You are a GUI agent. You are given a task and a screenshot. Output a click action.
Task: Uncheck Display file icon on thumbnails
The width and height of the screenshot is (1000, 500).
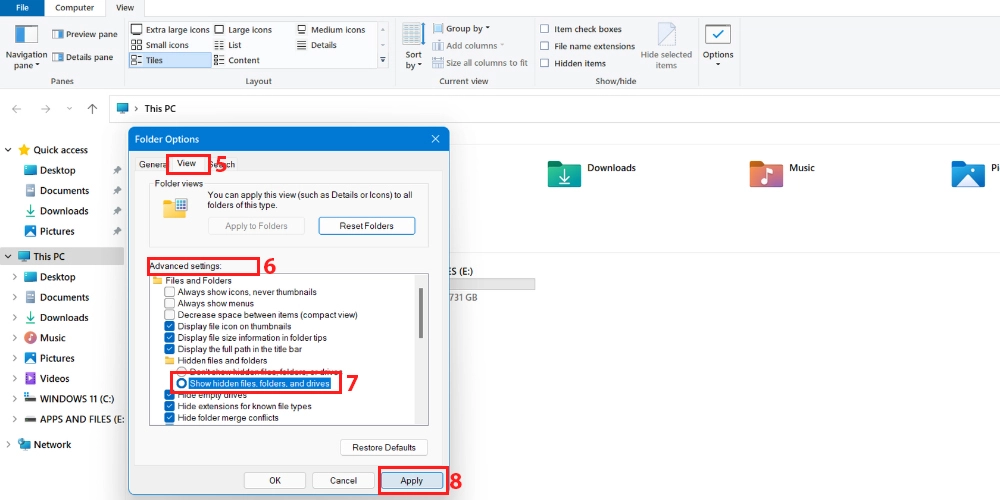click(170, 327)
